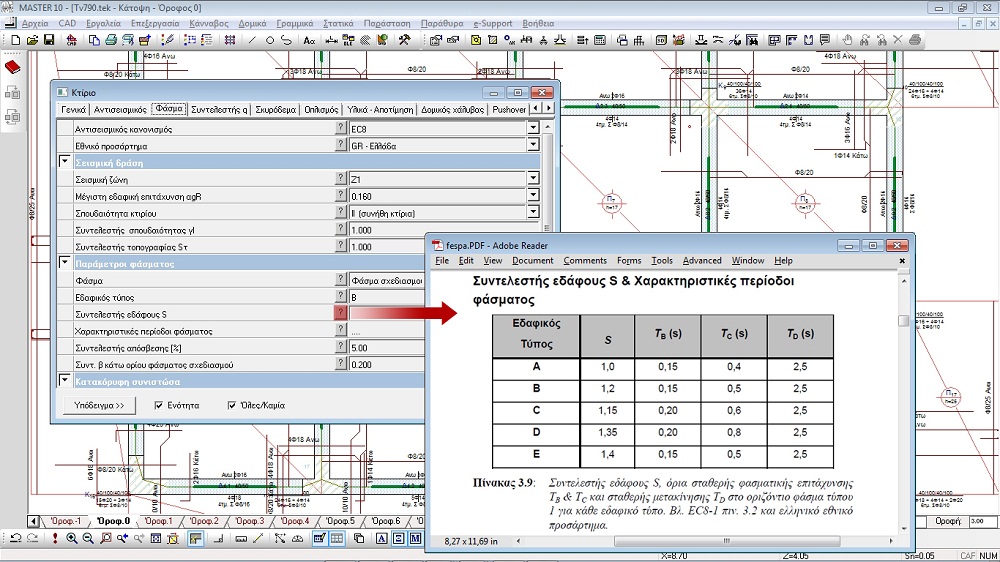Image resolution: width=1000 pixels, height=562 pixels.
Task: Click help button for Συντελεστής εδάφους S
Action: [341, 313]
